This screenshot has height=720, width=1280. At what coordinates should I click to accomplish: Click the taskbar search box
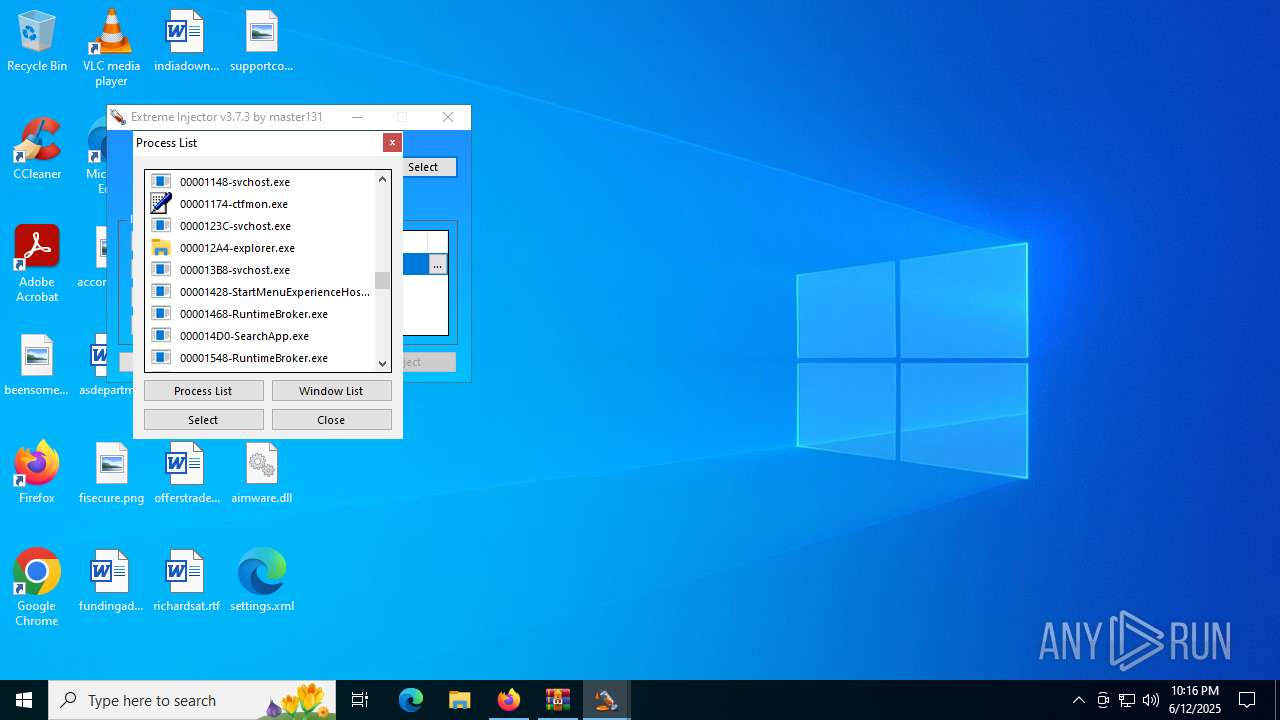click(x=192, y=700)
